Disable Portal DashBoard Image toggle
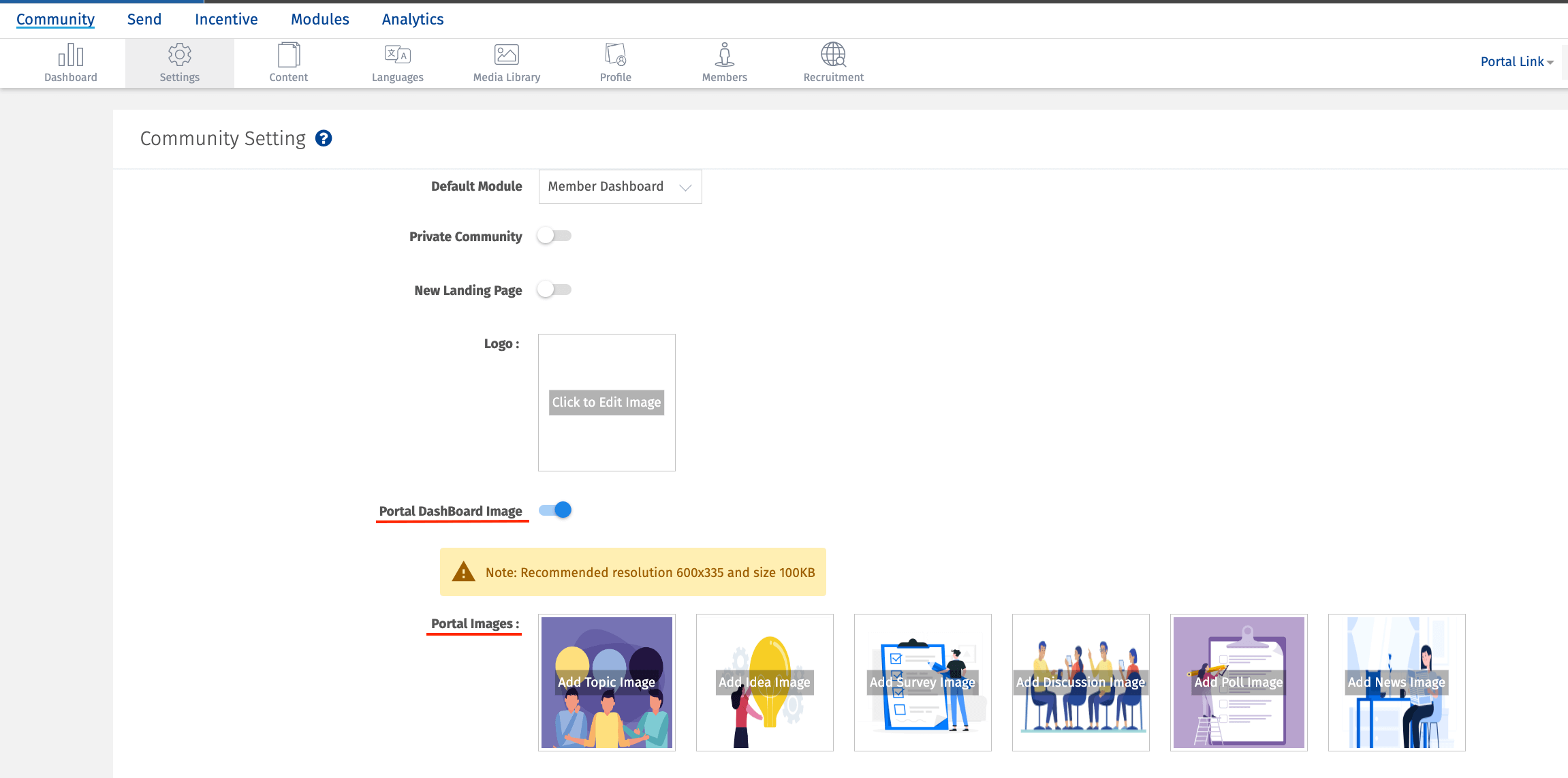 pos(554,510)
